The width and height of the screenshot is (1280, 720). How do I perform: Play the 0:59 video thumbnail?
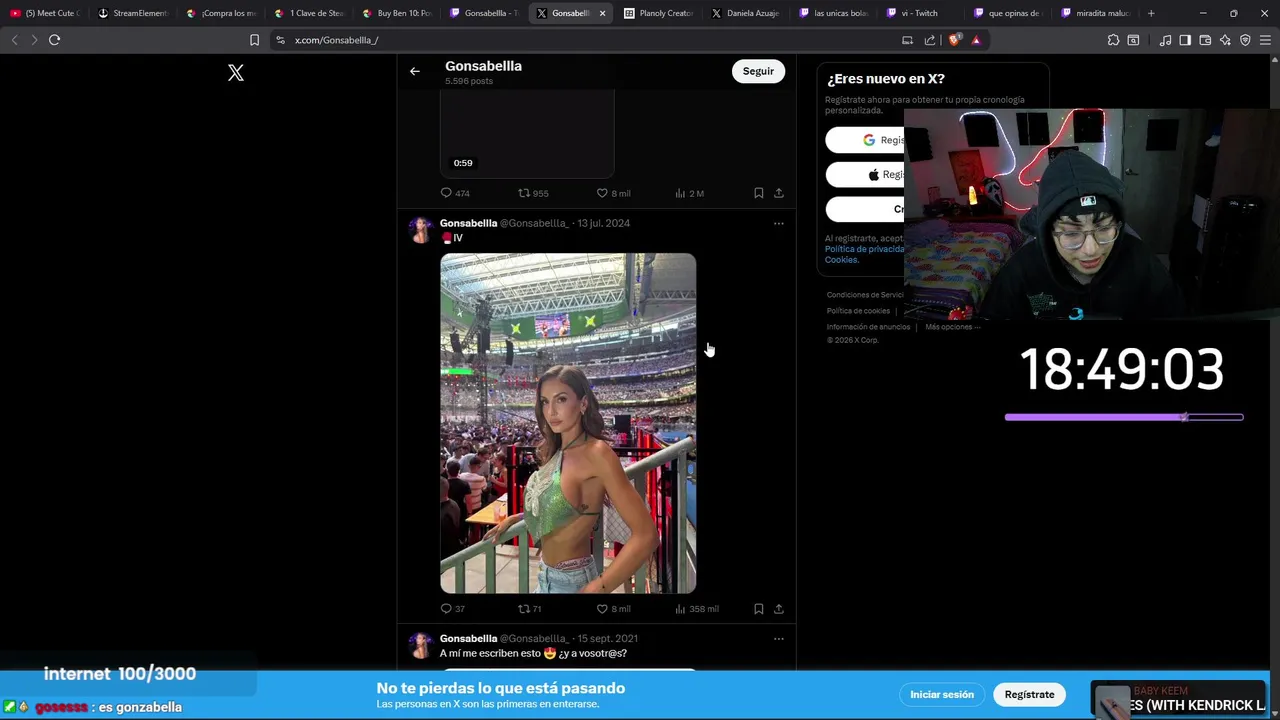(x=527, y=134)
